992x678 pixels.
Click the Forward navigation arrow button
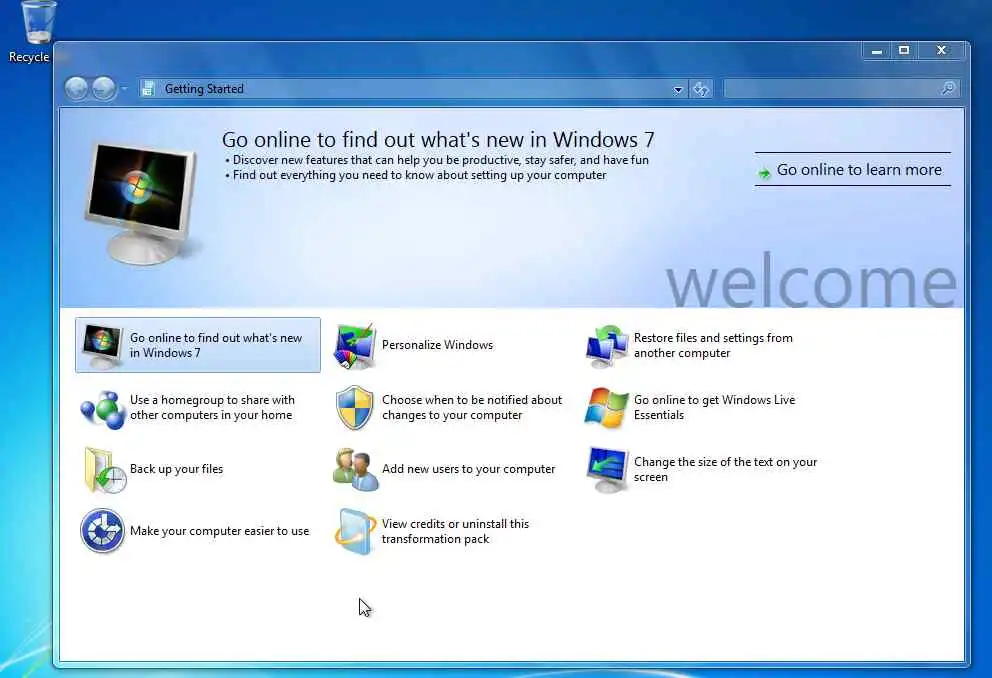(x=104, y=89)
